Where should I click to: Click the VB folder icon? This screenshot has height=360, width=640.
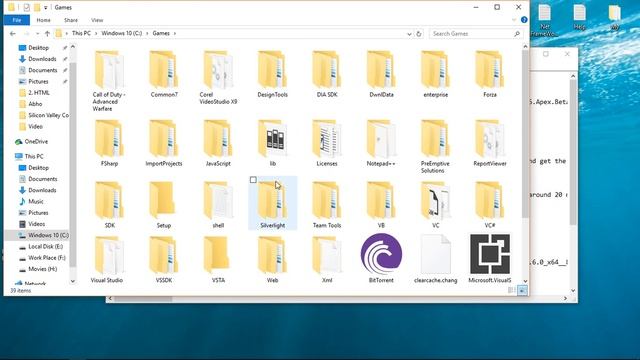(x=381, y=200)
